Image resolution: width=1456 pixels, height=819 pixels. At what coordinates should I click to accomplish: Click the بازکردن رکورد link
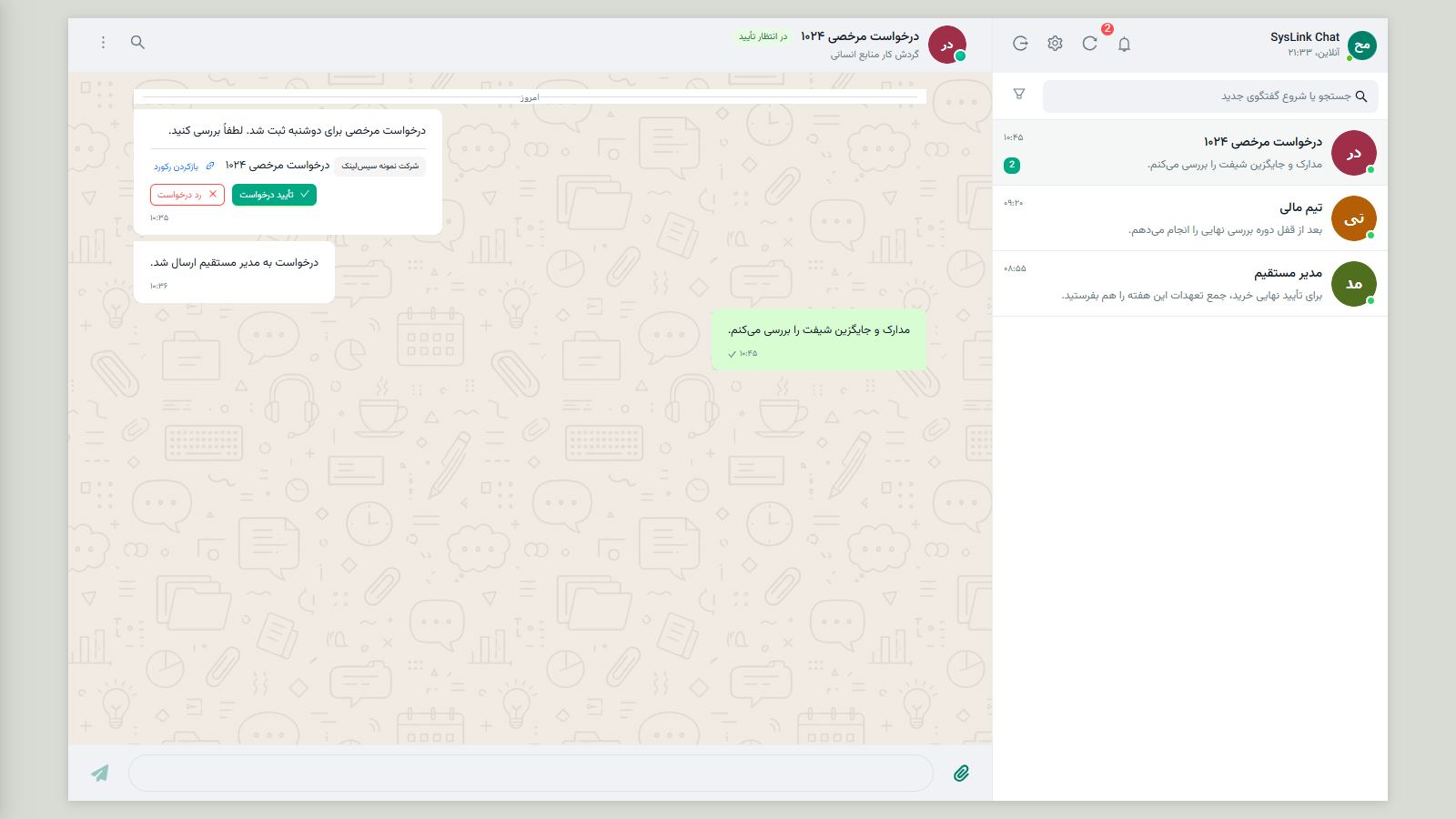coord(184,167)
